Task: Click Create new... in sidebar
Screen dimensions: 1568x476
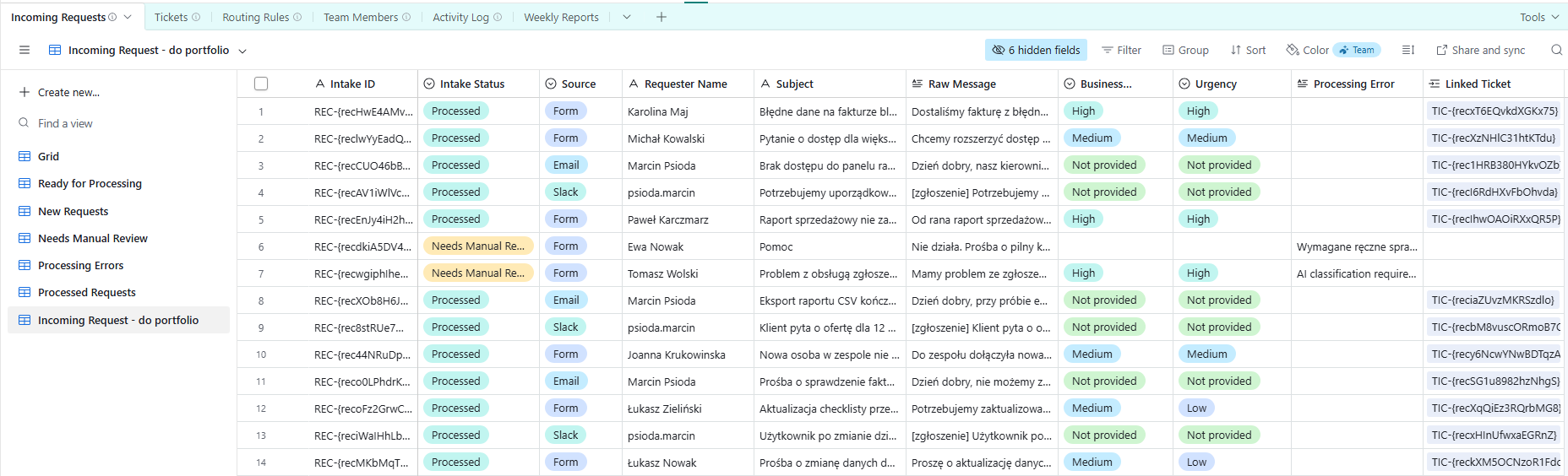Action: (59, 92)
